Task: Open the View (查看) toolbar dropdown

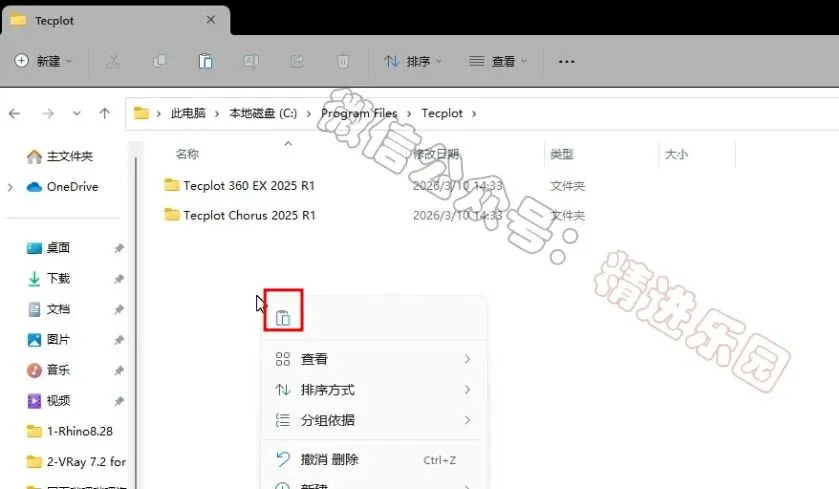Action: [498, 61]
